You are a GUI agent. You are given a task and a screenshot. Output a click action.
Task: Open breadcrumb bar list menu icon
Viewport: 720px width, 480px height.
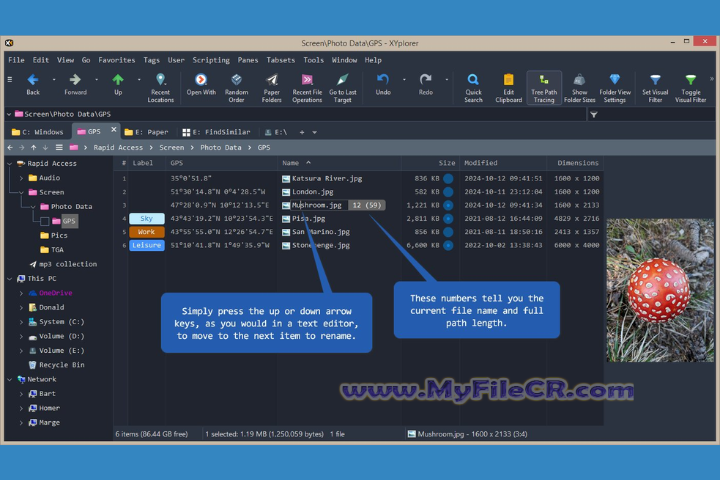click(59, 147)
